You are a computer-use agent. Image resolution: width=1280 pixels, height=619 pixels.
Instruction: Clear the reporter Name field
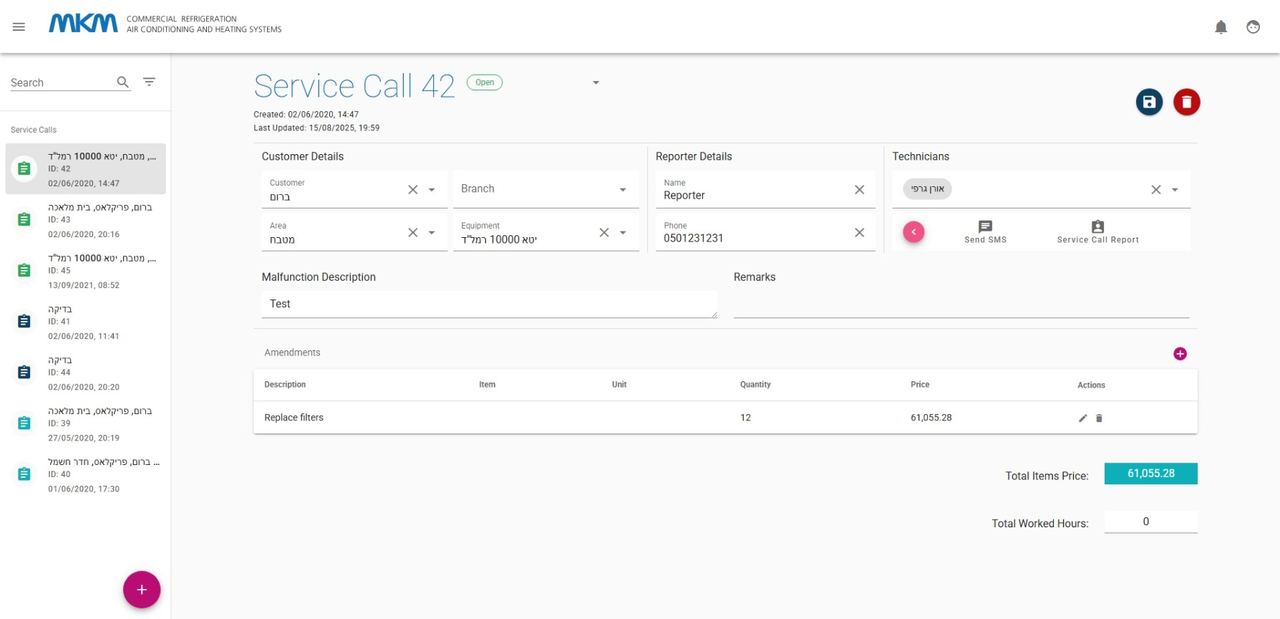click(859, 190)
